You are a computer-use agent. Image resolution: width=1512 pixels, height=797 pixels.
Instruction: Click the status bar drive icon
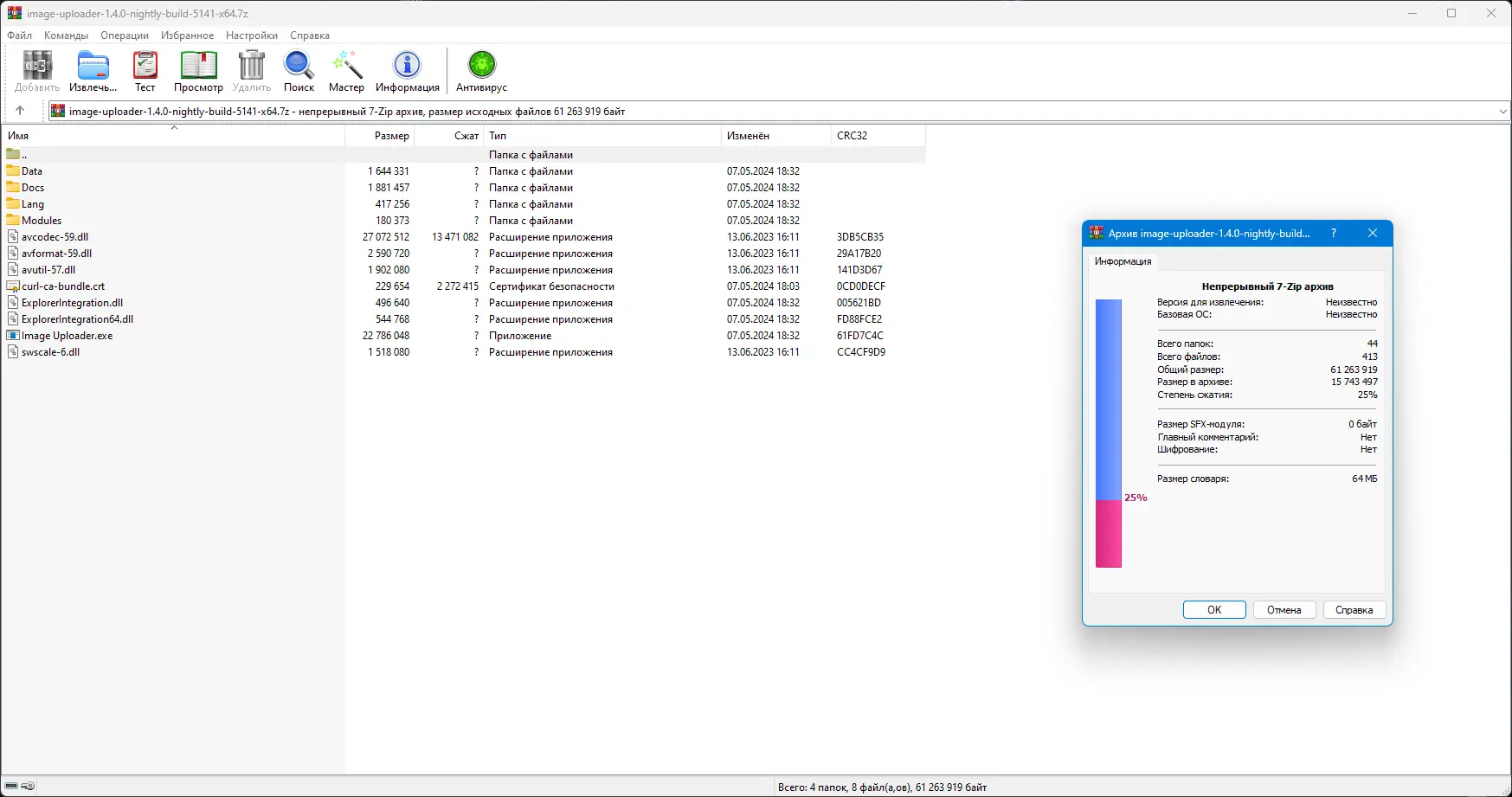[11, 786]
